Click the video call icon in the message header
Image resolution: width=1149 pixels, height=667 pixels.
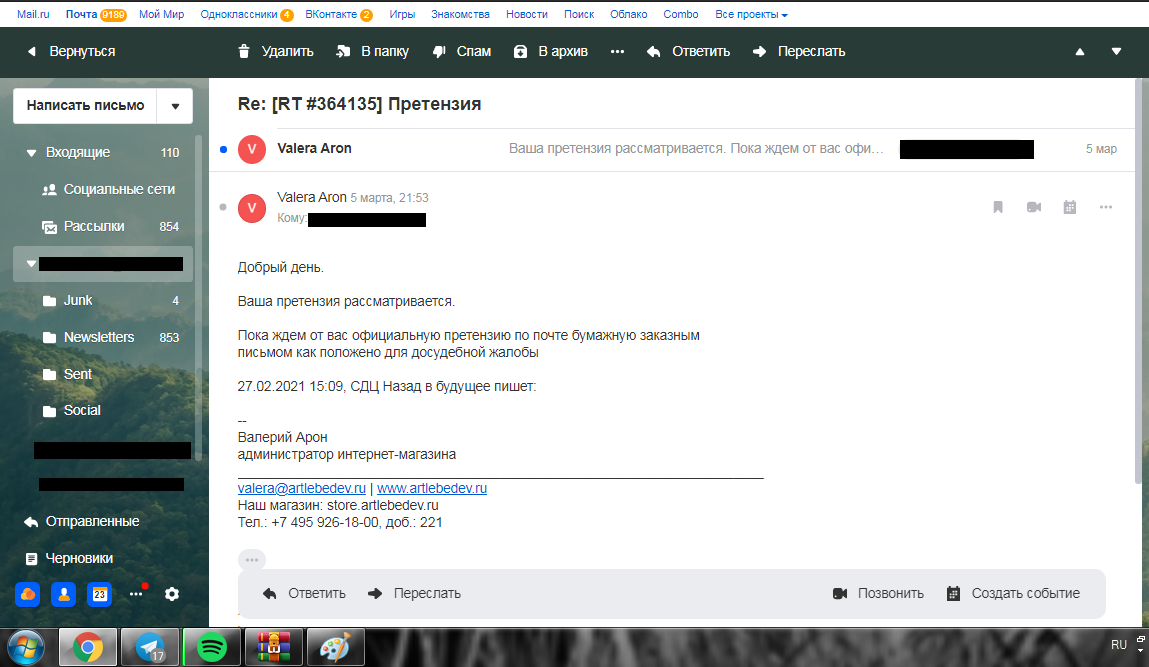coord(1033,207)
